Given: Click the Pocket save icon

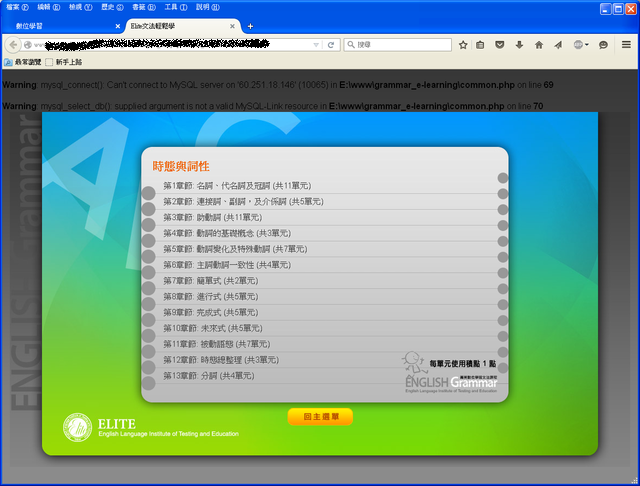Looking at the screenshot, I should pos(501,45).
